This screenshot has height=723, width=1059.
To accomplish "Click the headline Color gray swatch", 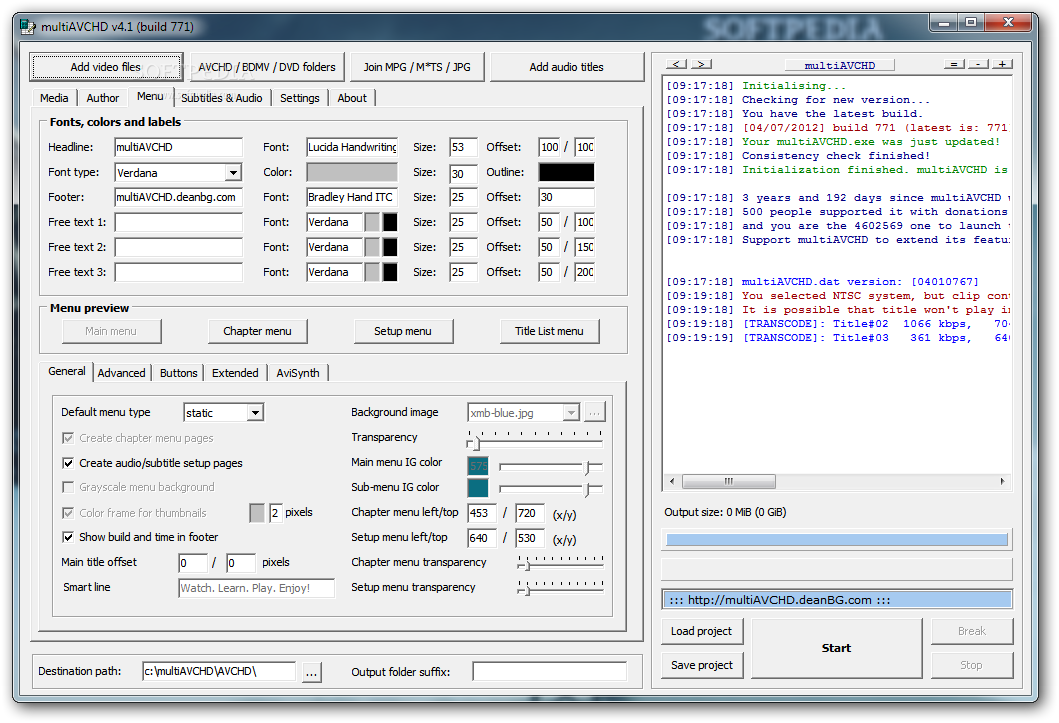I will tap(352, 172).
